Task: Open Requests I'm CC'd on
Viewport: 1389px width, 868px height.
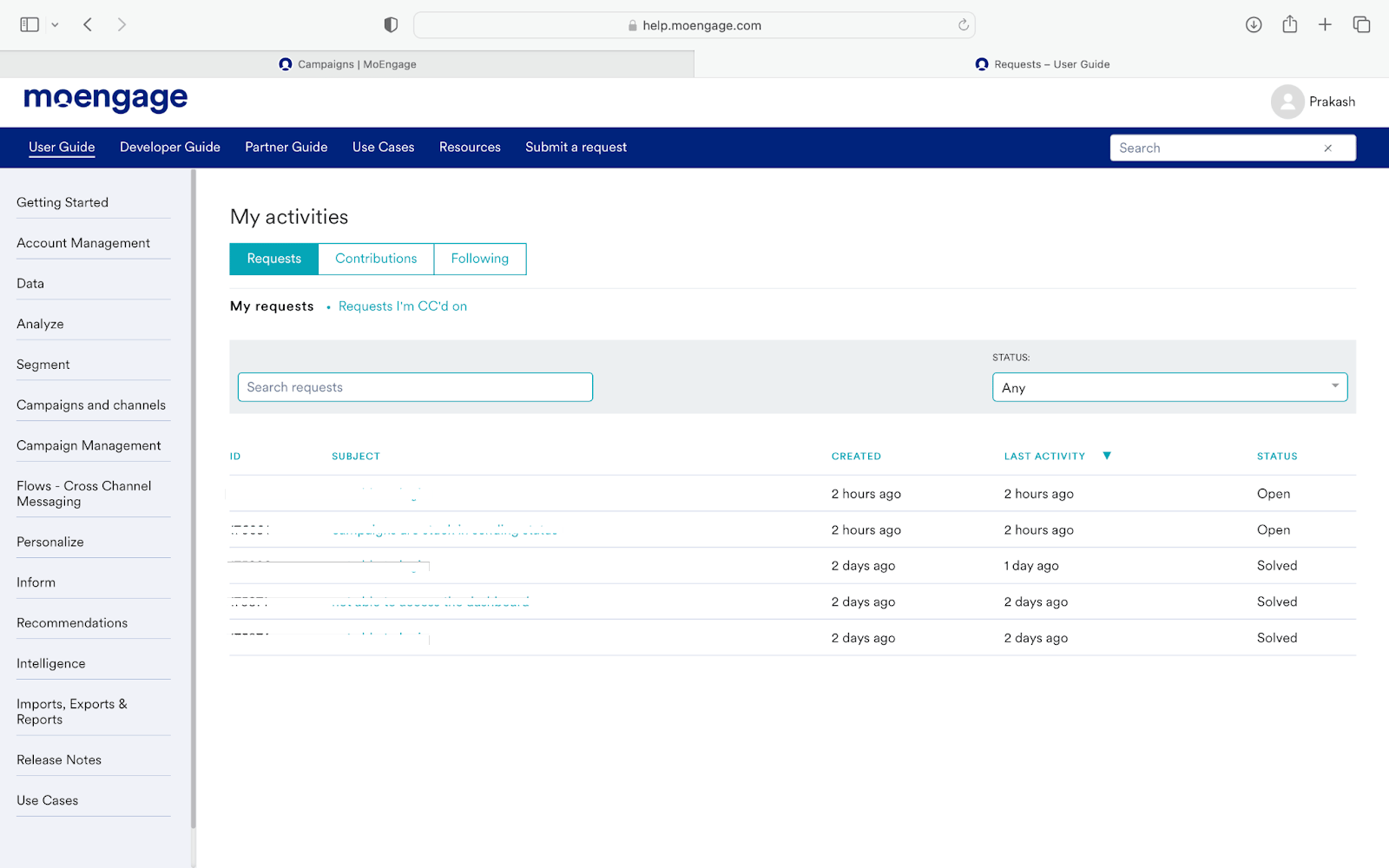Action: [x=403, y=306]
